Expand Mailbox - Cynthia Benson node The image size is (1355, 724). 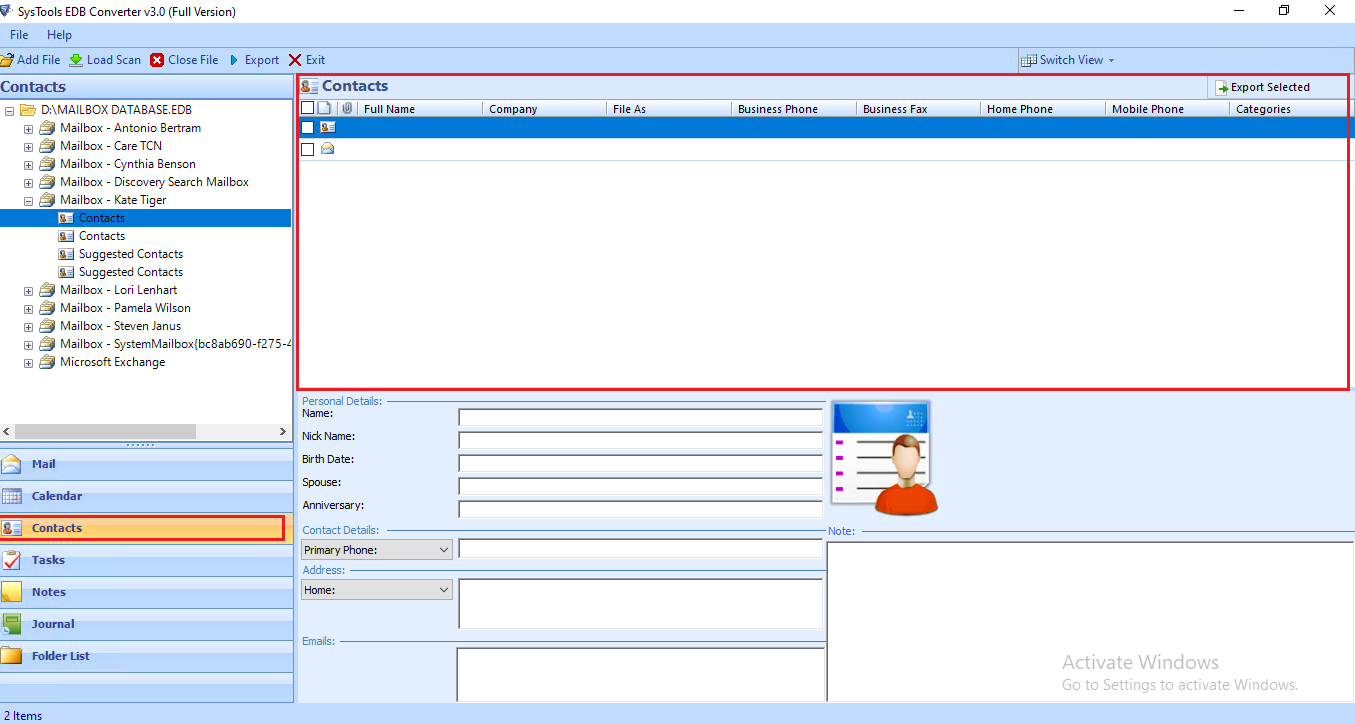click(28, 164)
